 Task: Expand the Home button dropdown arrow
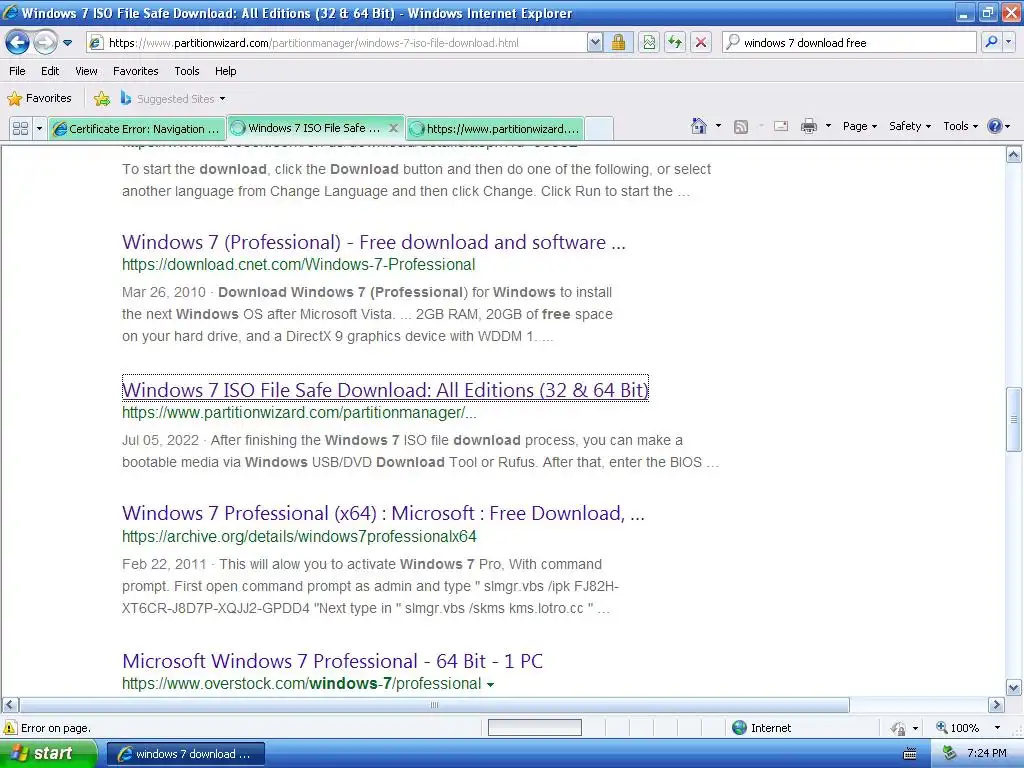pos(718,126)
